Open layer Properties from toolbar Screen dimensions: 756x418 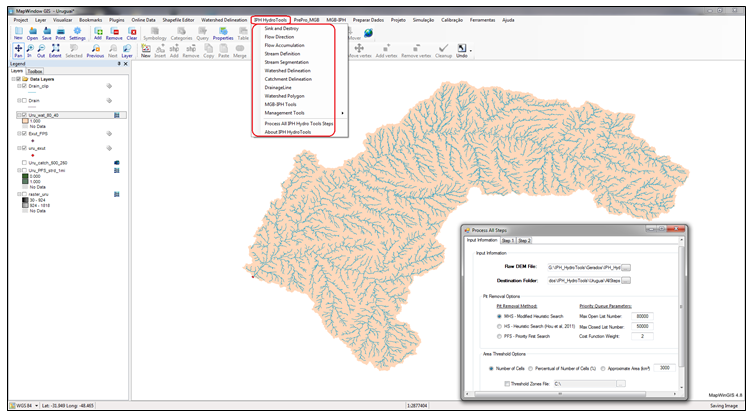[x=223, y=33]
